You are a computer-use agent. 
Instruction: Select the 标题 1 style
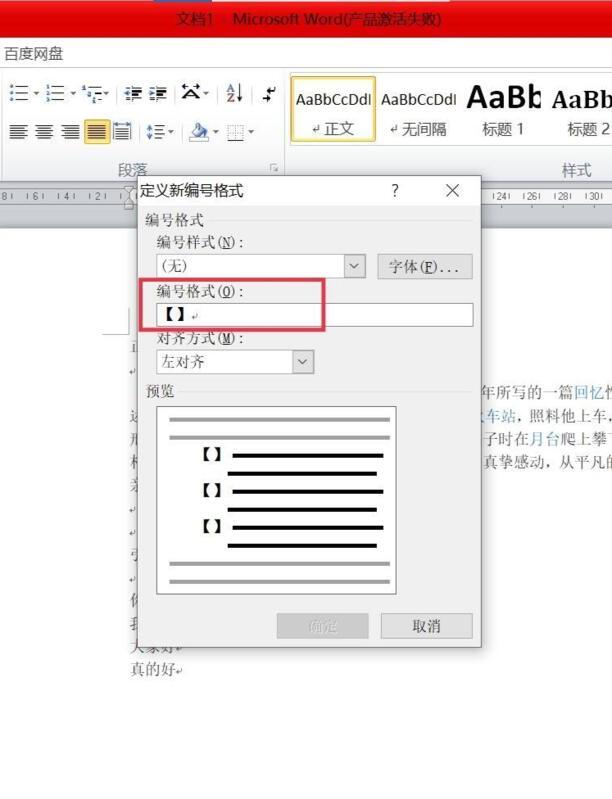(503, 109)
